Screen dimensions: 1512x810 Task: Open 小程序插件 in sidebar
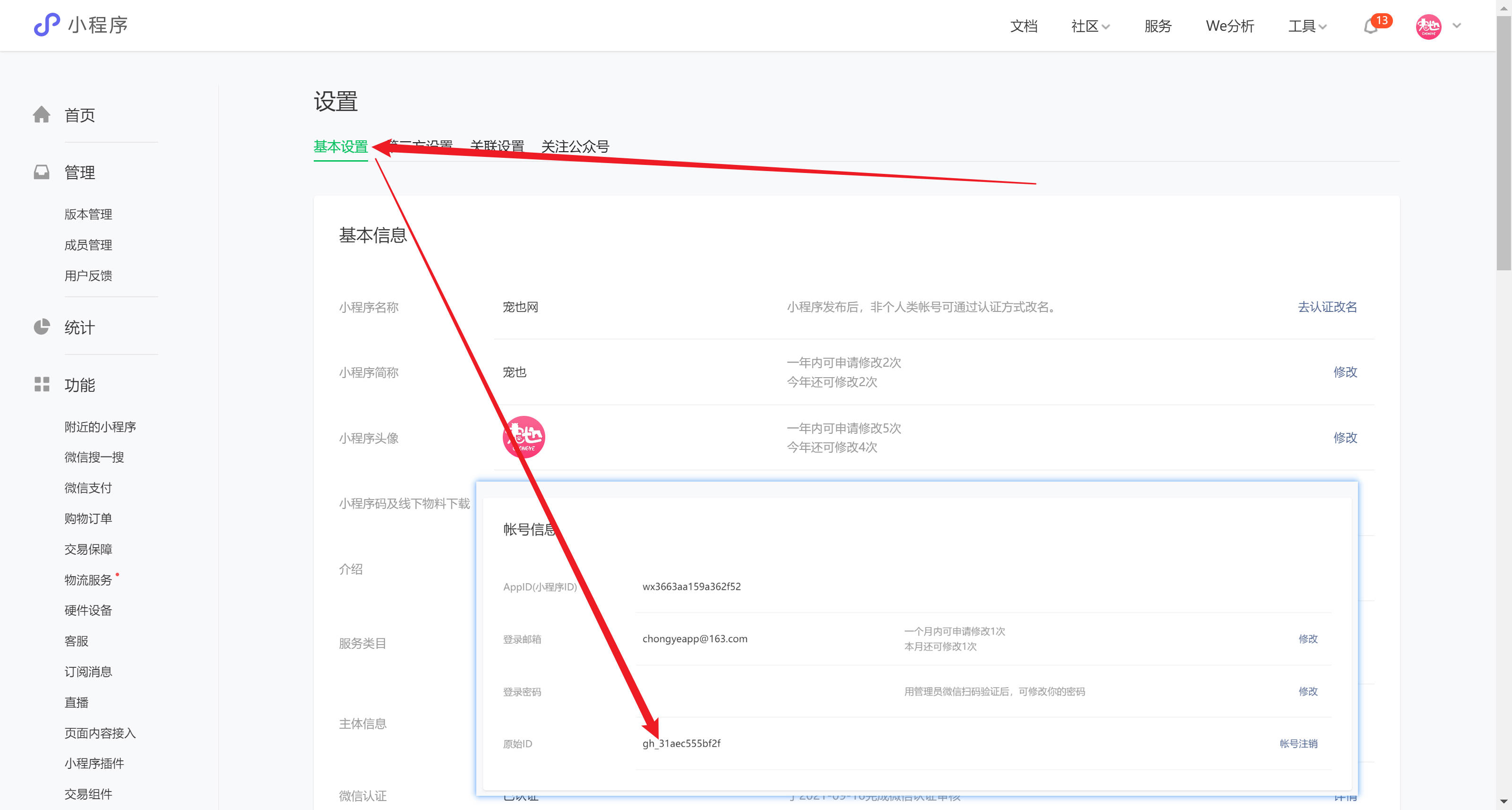coord(94,763)
